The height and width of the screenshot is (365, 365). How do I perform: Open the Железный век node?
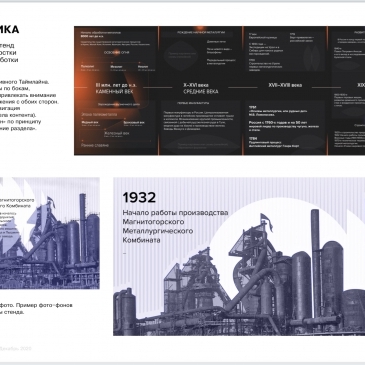coord(116,133)
